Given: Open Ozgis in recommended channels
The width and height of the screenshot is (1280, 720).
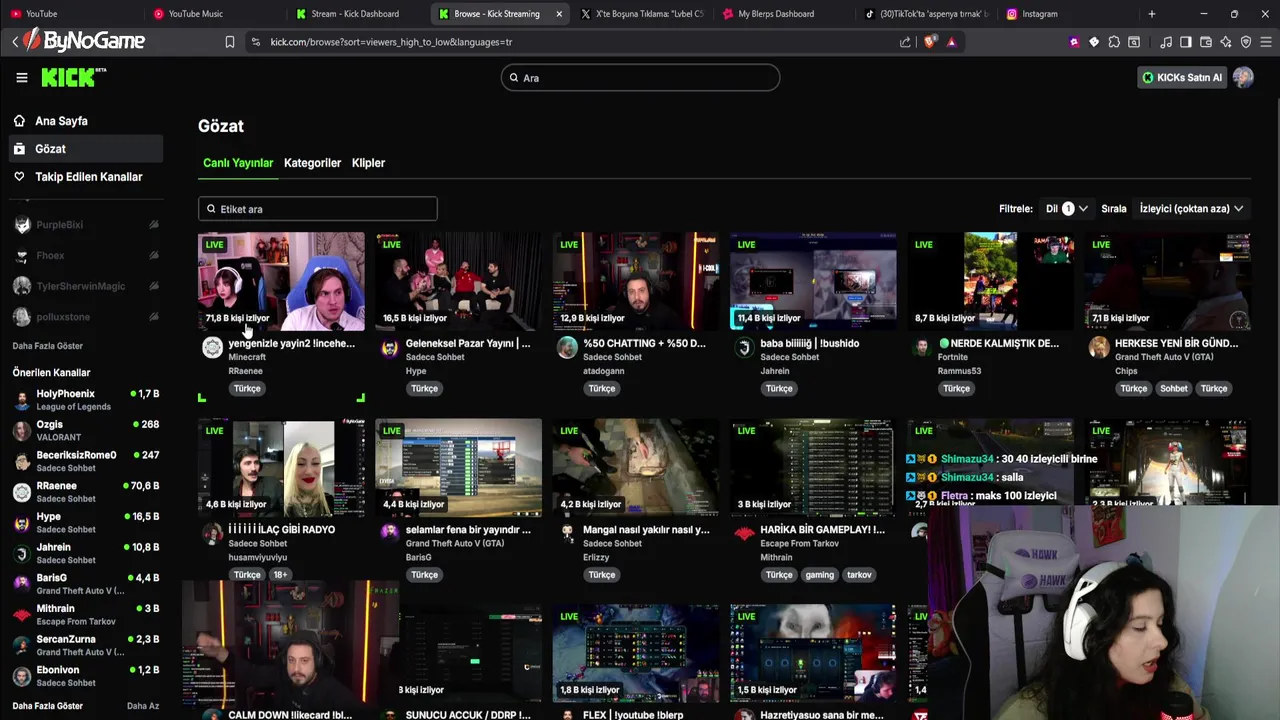Looking at the screenshot, I should [85, 431].
